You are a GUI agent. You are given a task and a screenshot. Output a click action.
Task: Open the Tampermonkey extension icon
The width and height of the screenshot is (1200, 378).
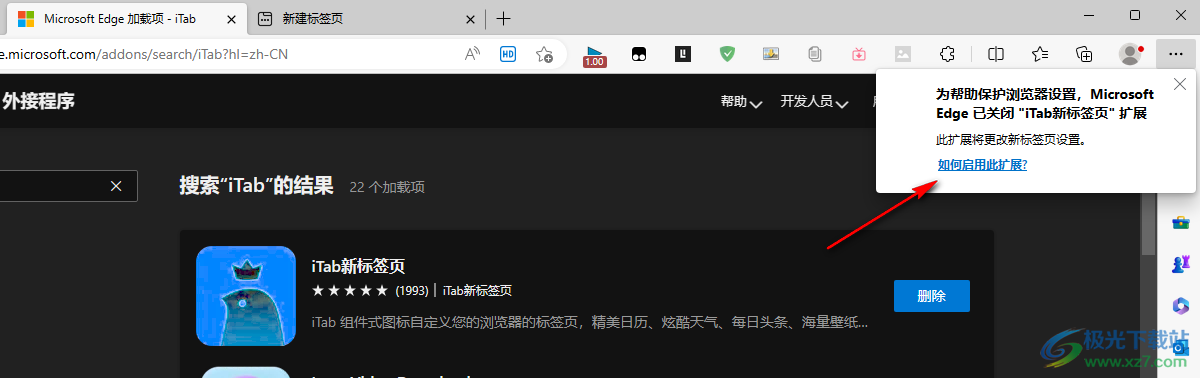639,54
